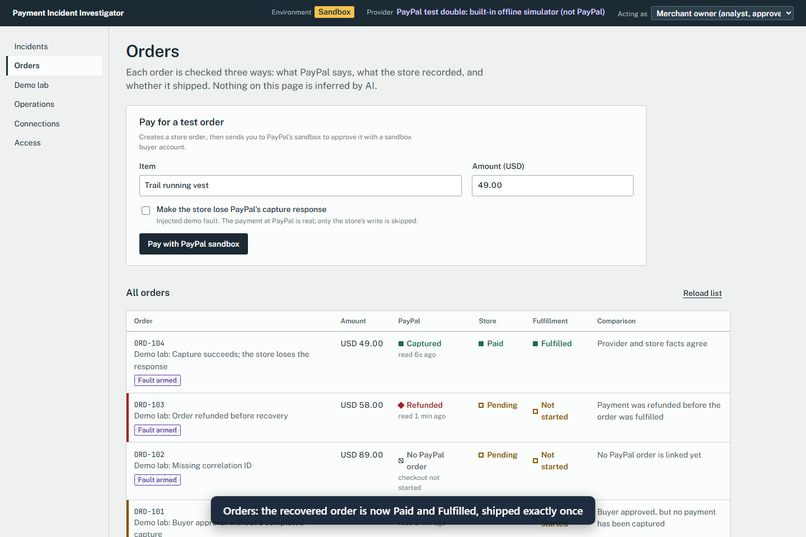Click the All orders heading
Screen dimensions: 806x537
[x=148, y=292]
